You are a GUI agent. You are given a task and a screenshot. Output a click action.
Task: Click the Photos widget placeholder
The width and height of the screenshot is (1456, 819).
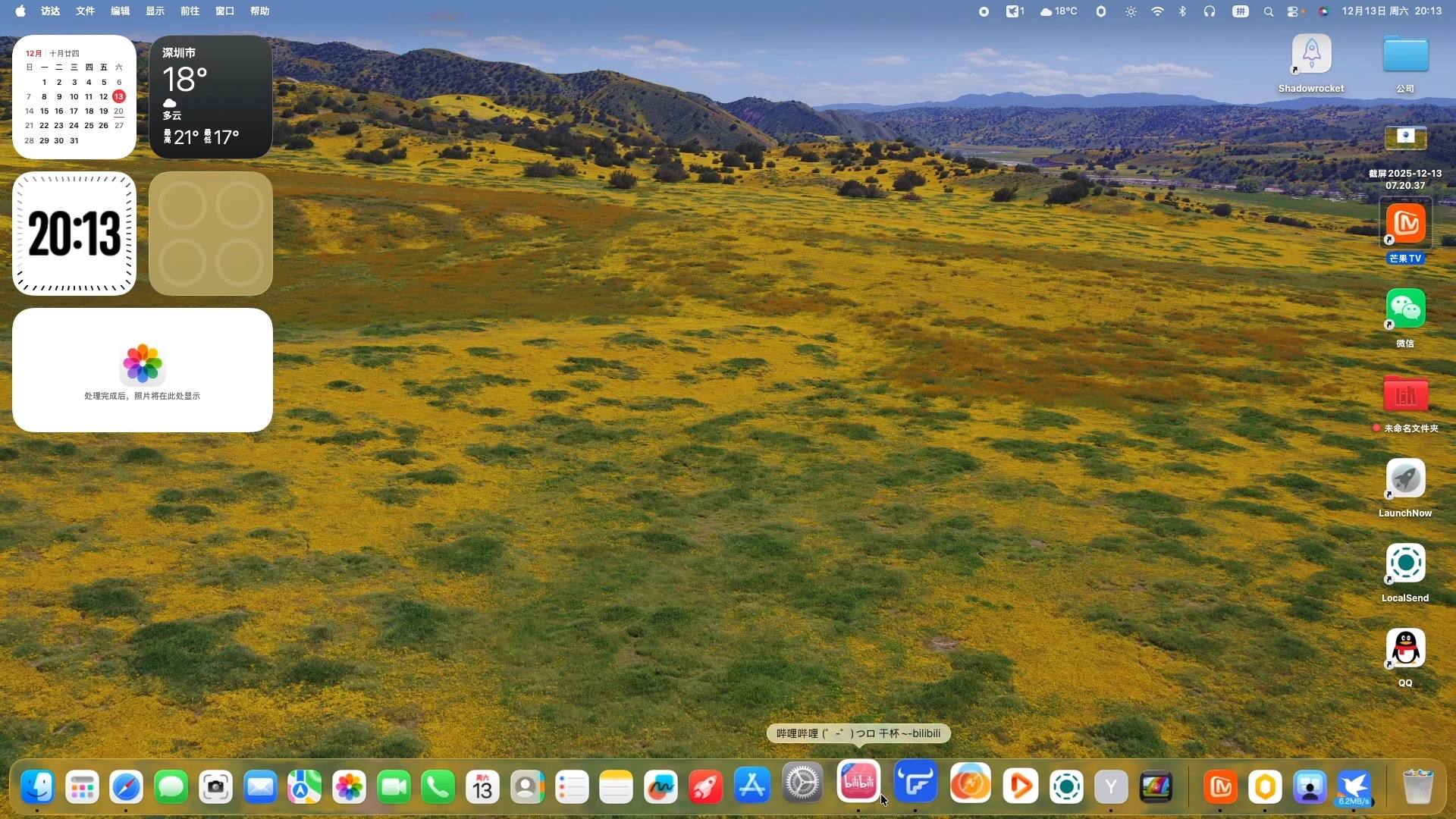click(143, 370)
